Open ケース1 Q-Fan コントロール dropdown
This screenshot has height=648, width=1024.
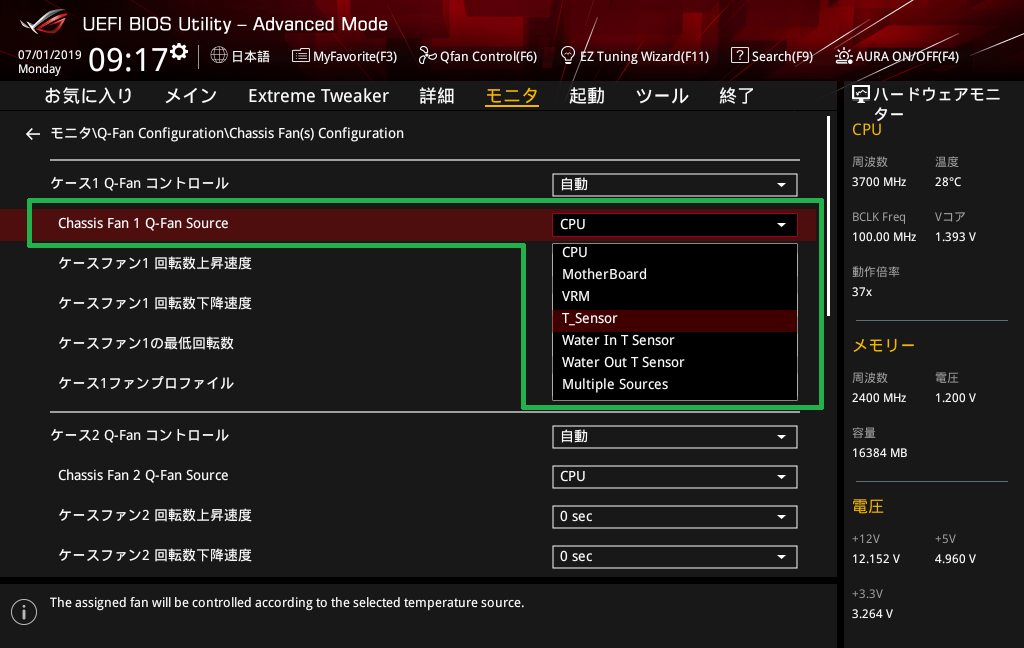[x=675, y=185]
